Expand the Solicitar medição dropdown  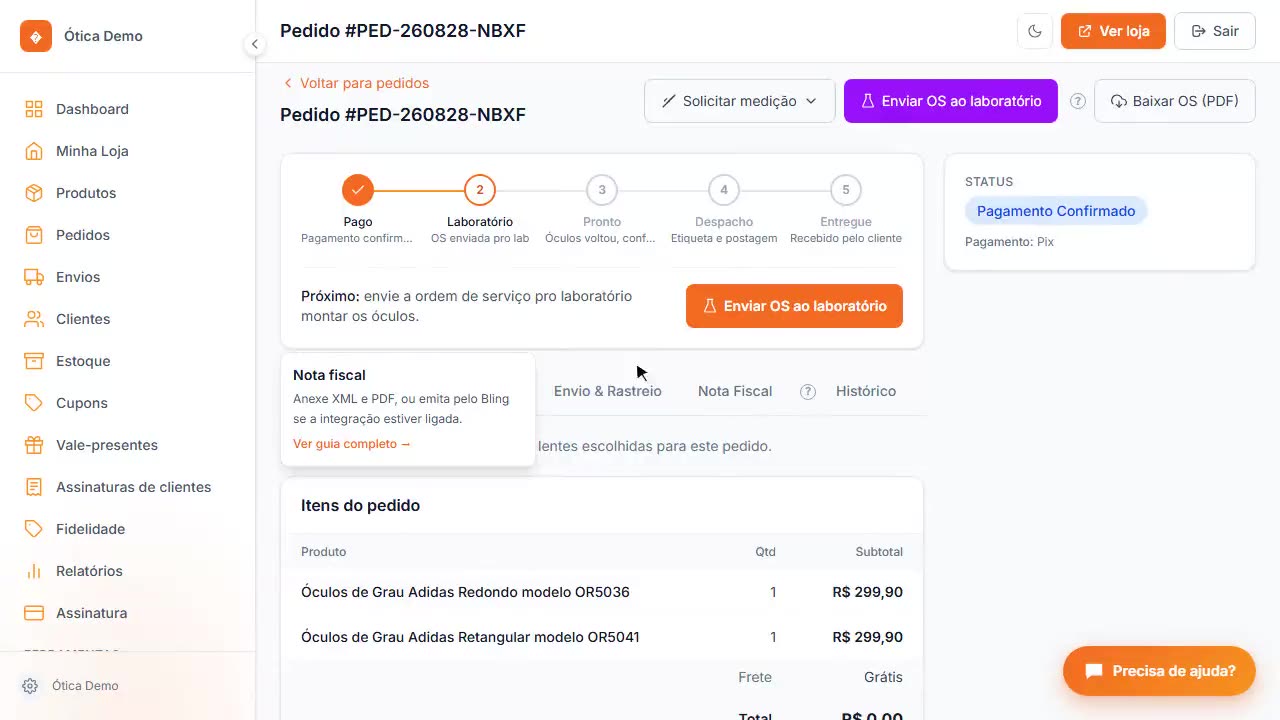point(740,101)
